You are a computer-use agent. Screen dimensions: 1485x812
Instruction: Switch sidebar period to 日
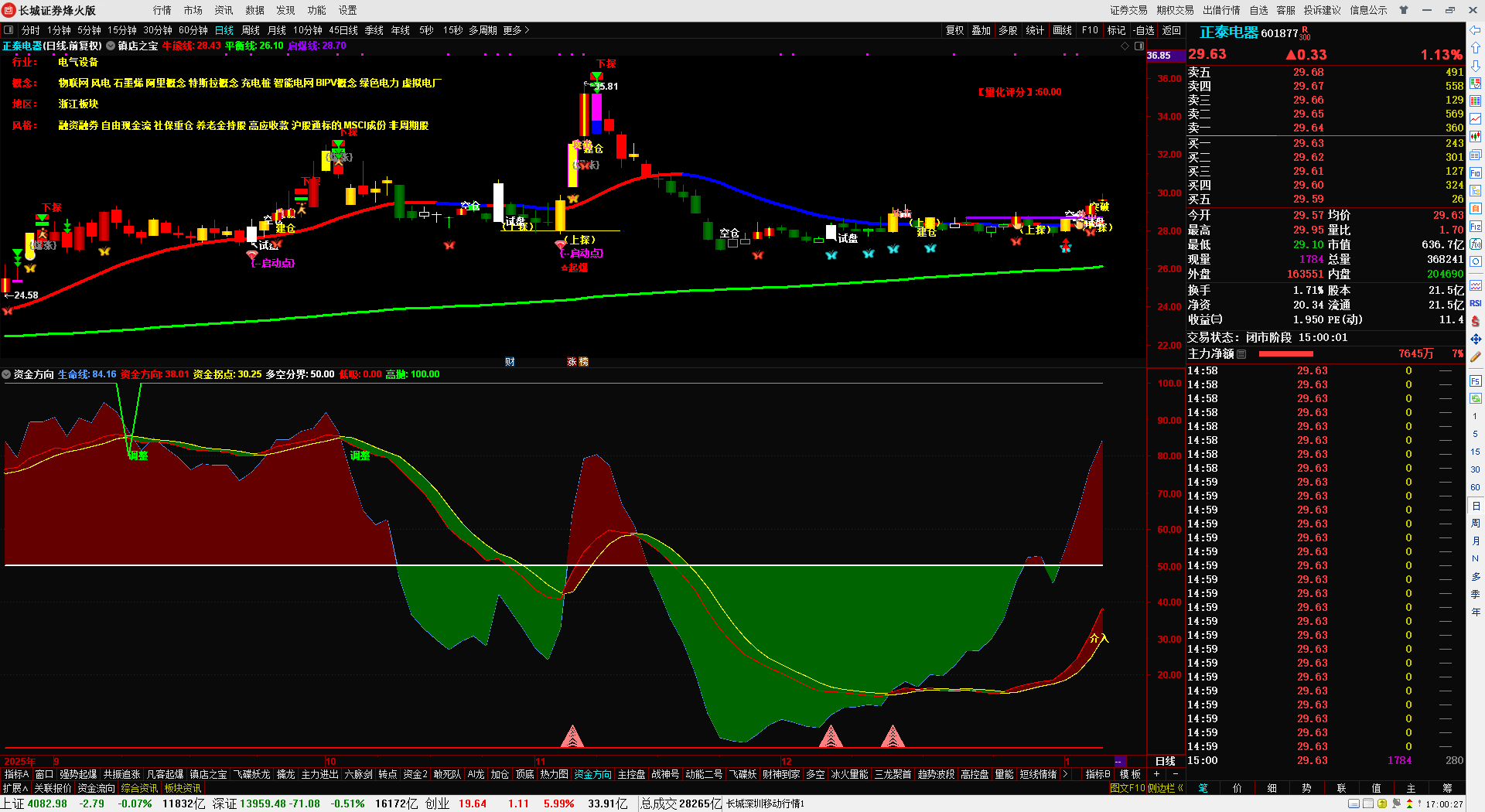pos(1476,505)
